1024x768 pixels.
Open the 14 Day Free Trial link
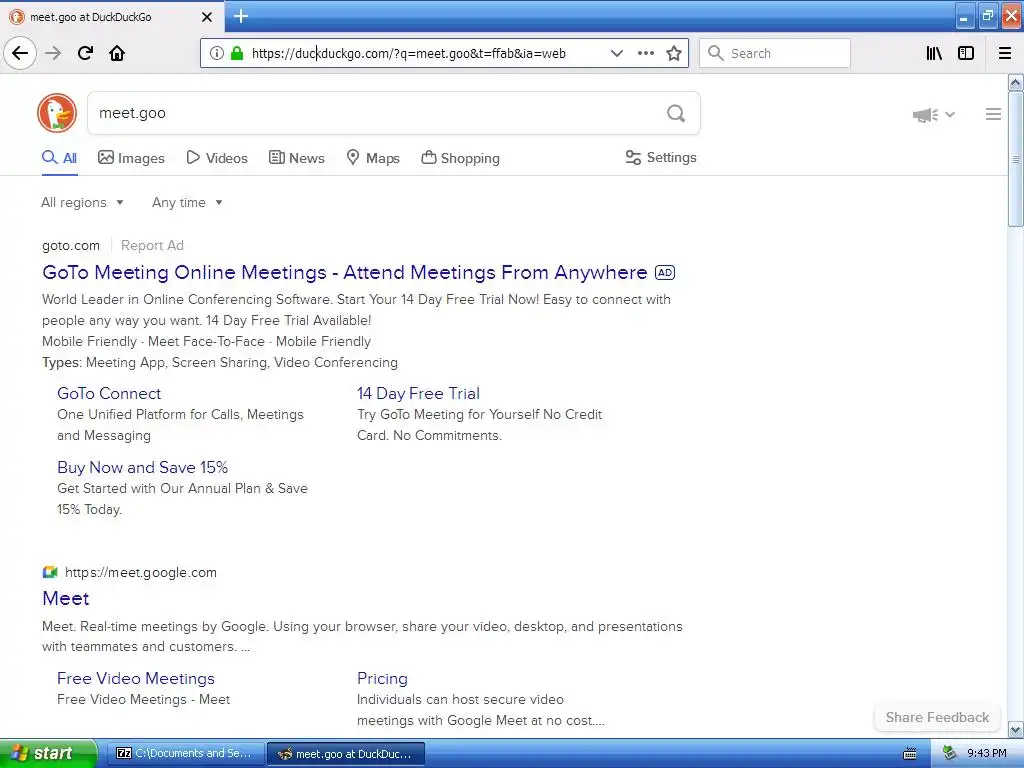(x=419, y=393)
